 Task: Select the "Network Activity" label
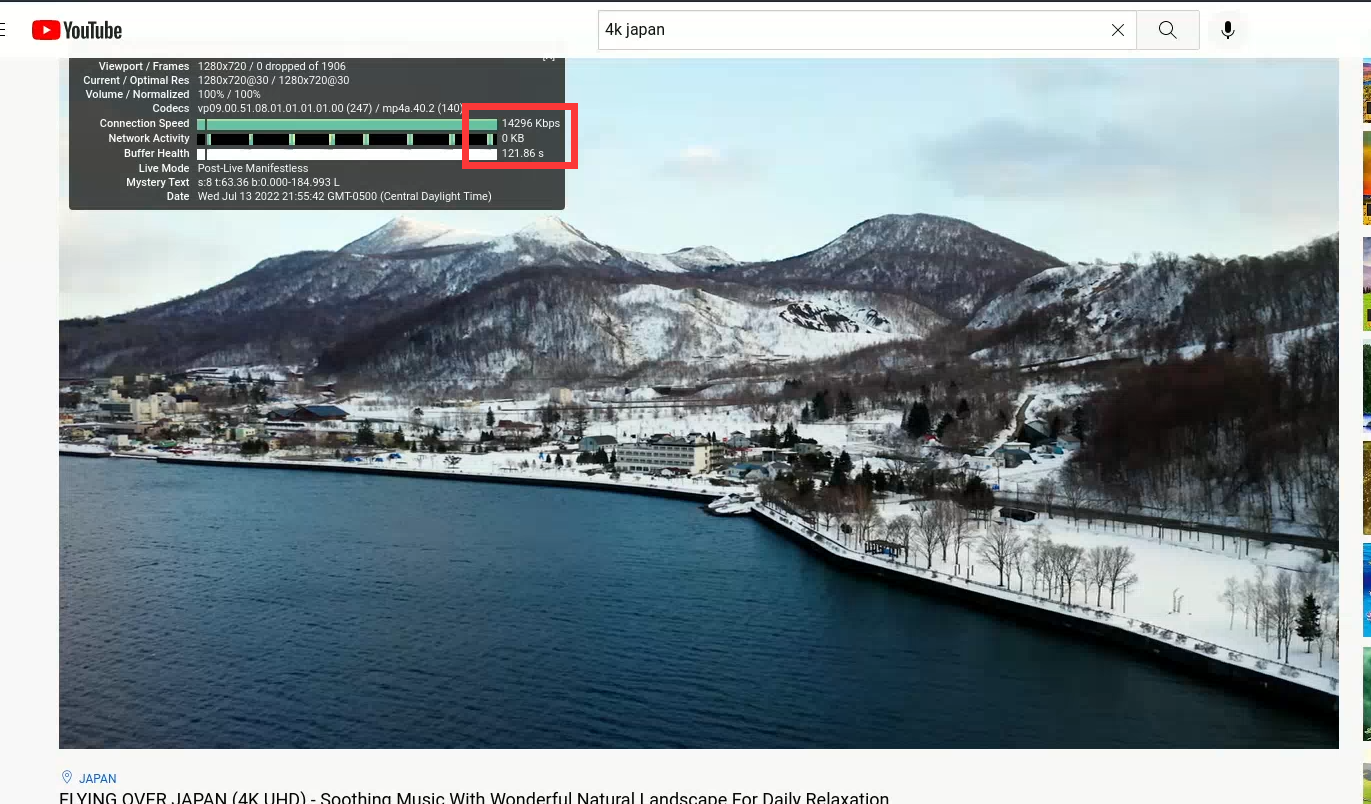(149, 138)
